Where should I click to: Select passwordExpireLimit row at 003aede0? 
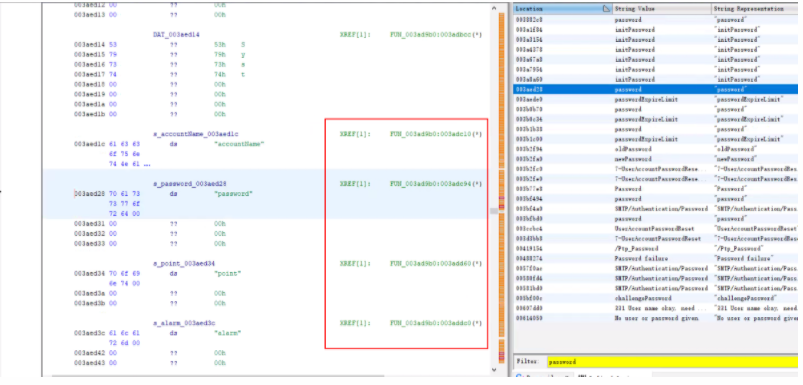[x=656, y=99]
